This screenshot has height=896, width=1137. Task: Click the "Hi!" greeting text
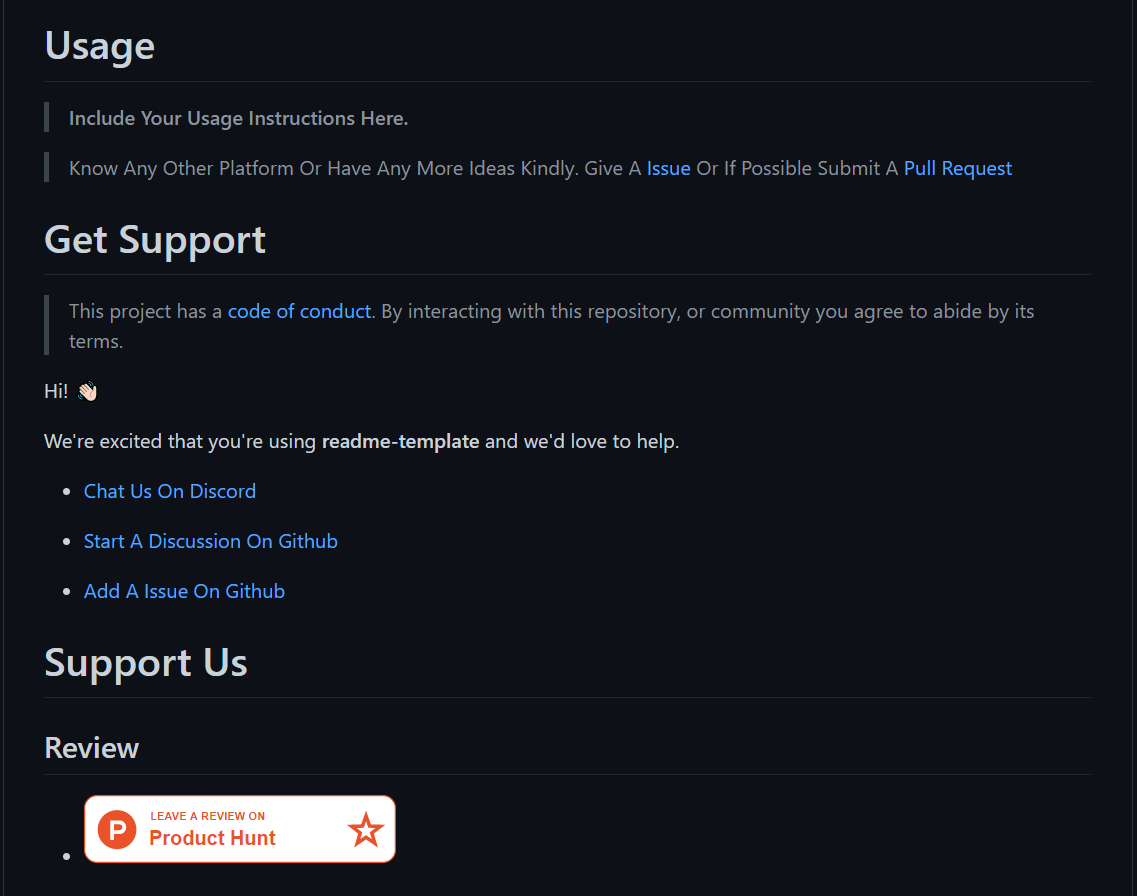coord(56,391)
